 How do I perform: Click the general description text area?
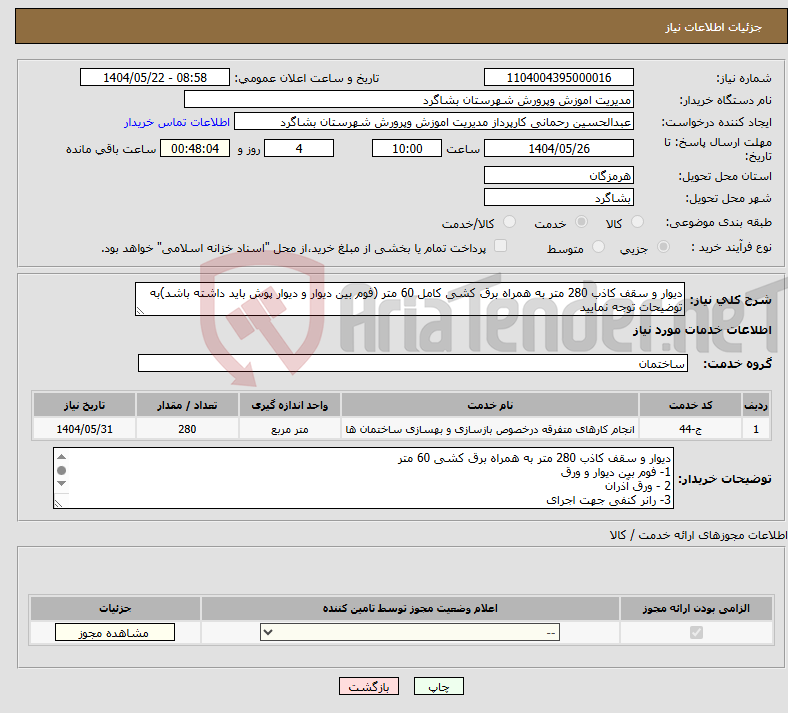coord(410,299)
